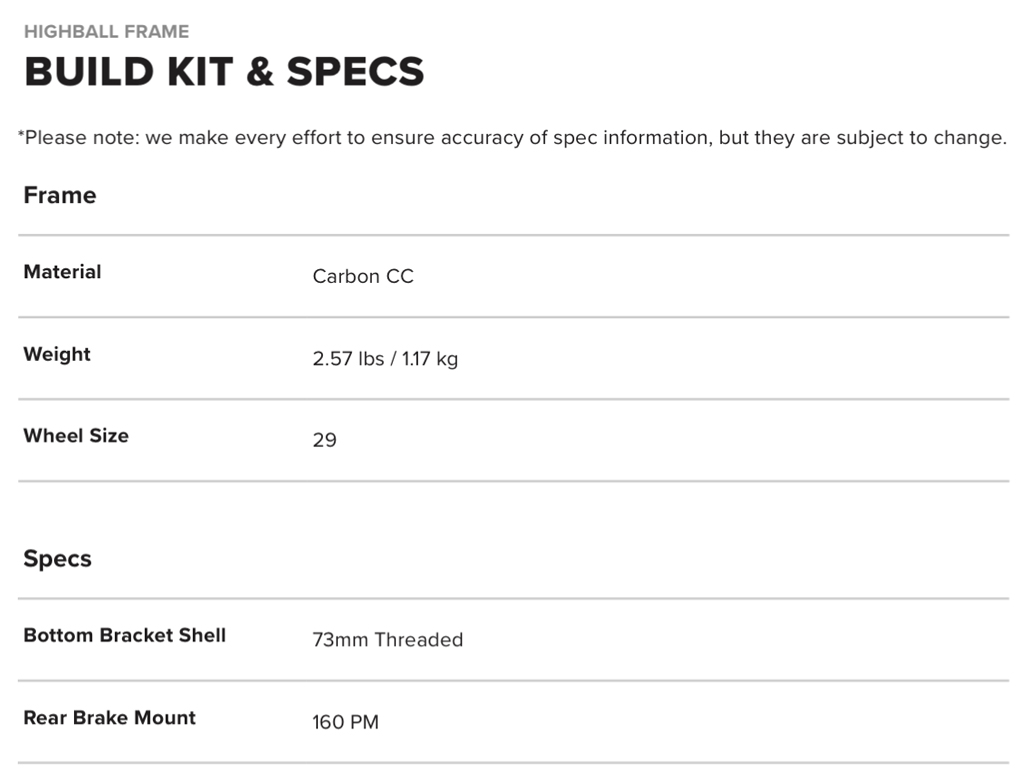1024x768 pixels.
Task: Select the Wheel Size label
Action: tap(76, 435)
